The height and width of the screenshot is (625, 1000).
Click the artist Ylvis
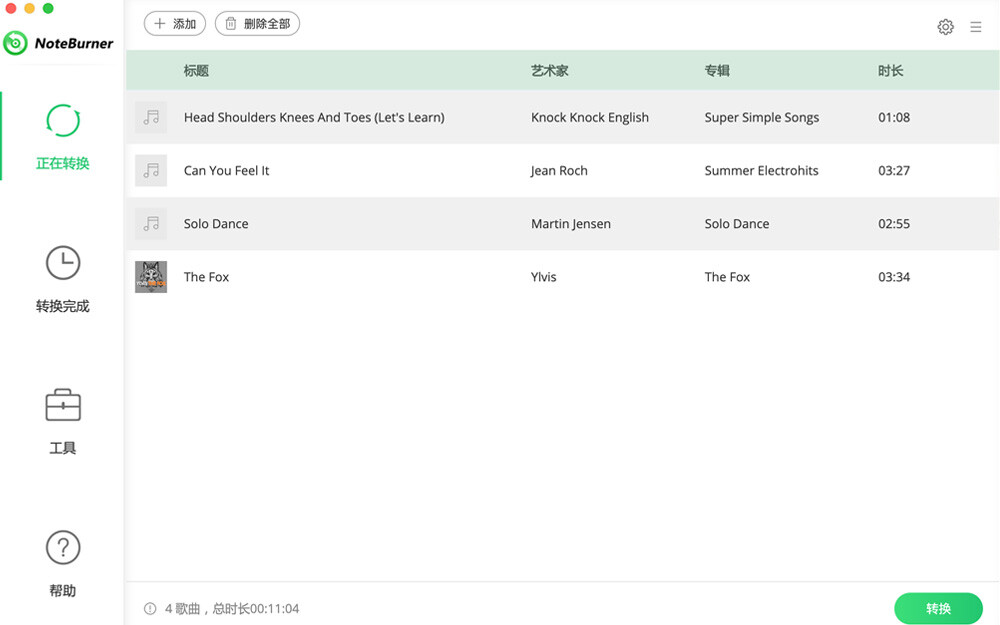point(543,277)
